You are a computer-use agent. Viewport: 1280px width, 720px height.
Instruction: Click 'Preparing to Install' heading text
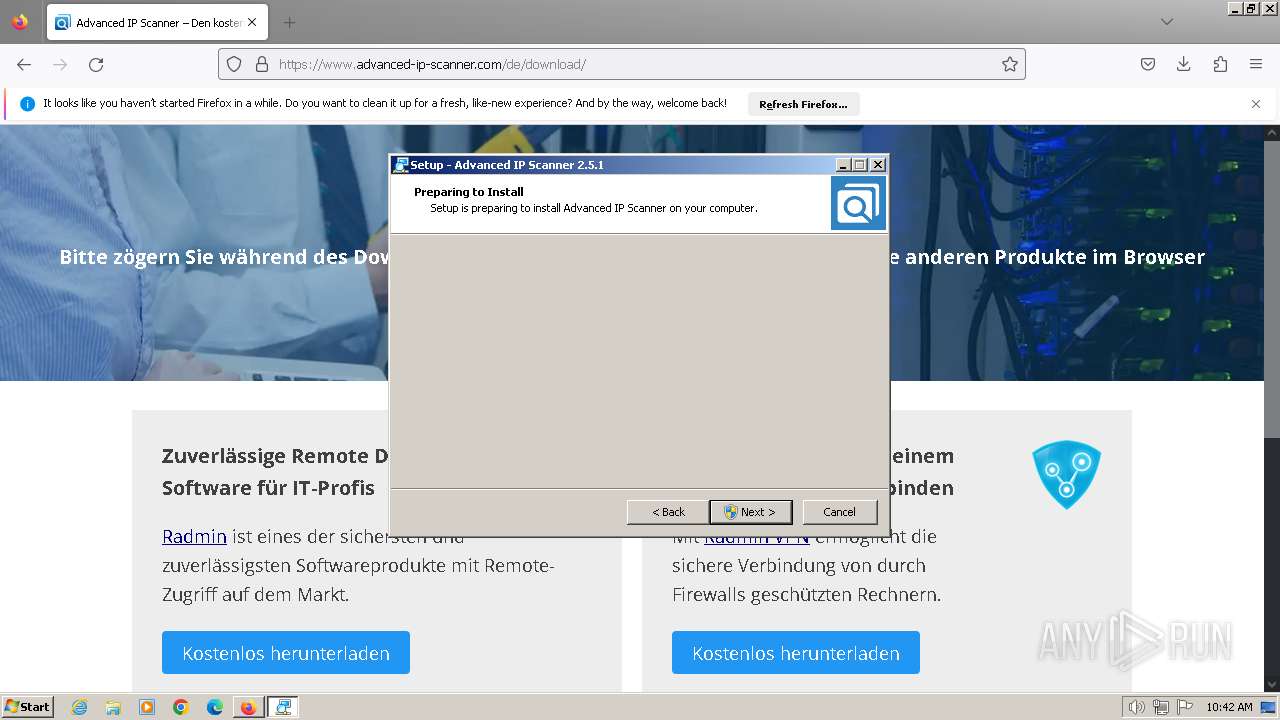pos(469,192)
